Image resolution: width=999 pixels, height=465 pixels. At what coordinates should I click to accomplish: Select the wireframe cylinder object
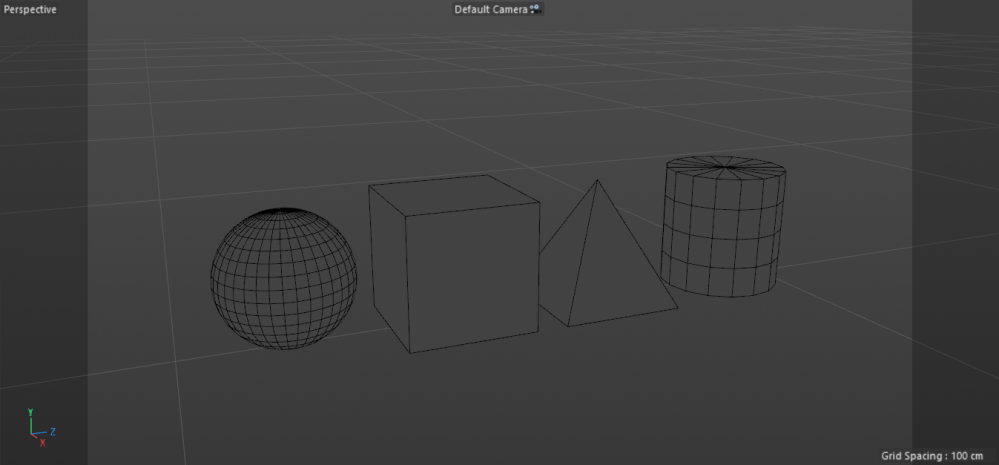(723, 227)
